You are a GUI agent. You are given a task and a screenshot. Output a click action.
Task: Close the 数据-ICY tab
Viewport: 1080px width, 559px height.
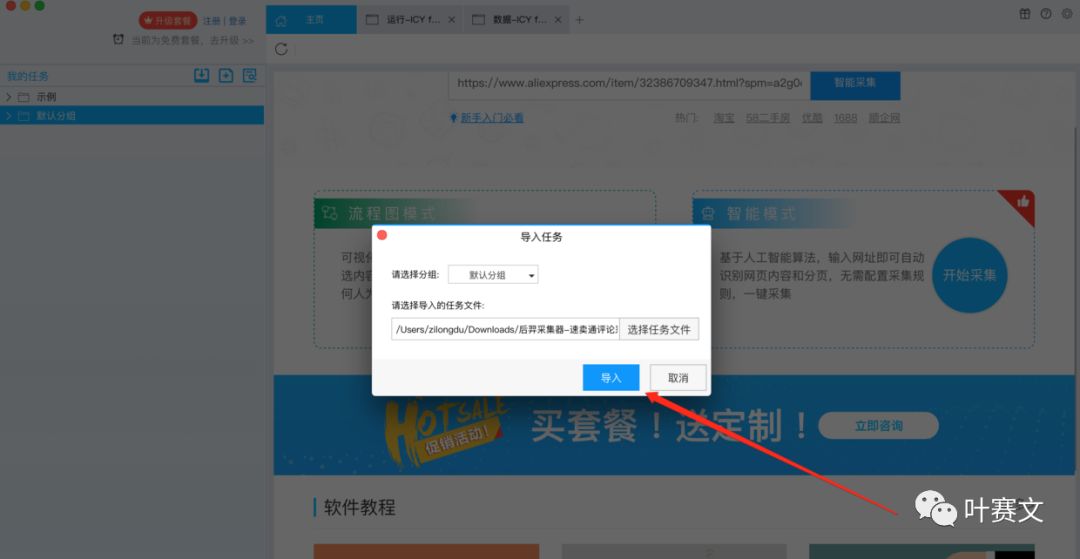[558, 20]
